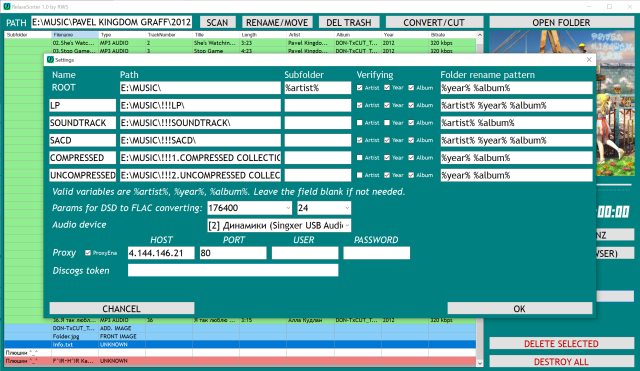Disable the ProxyEna proxy checkbox
The height and width of the screenshot is (371, 640).
tap(88, 253)
